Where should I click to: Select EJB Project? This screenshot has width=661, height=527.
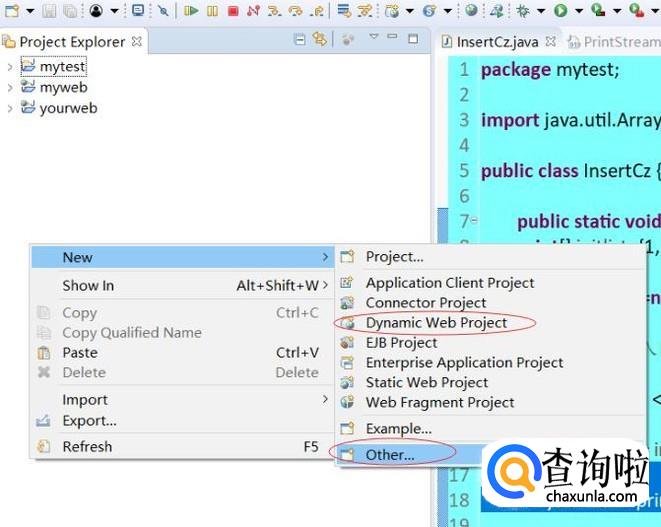[x=491, y=342]
